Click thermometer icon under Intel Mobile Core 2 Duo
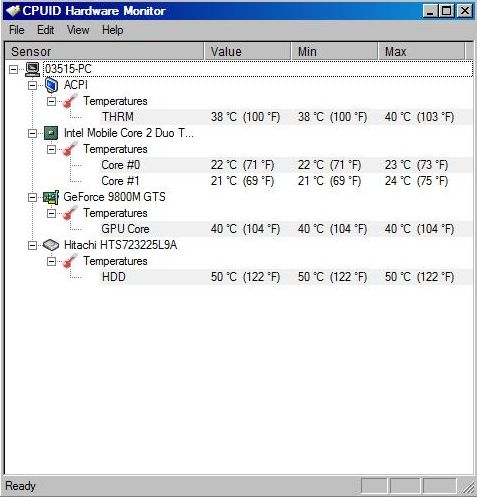 tap(70, 149)
